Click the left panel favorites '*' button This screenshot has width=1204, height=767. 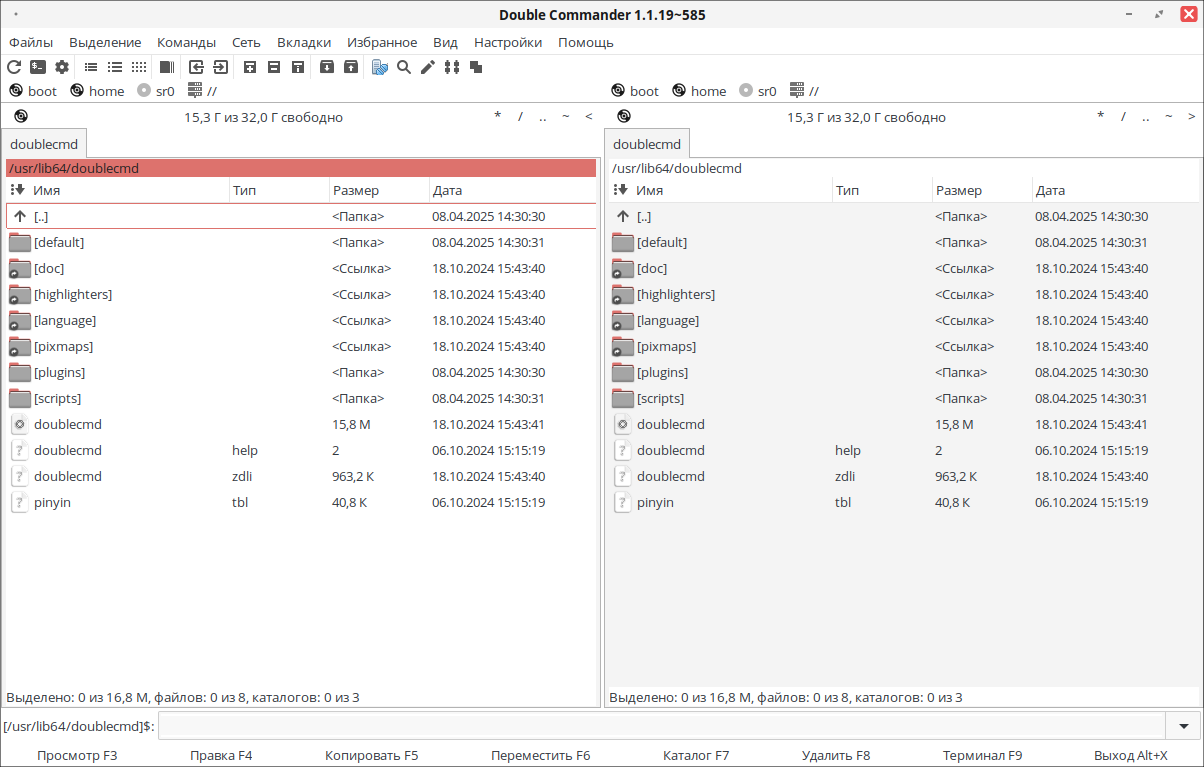coord(497,117)
